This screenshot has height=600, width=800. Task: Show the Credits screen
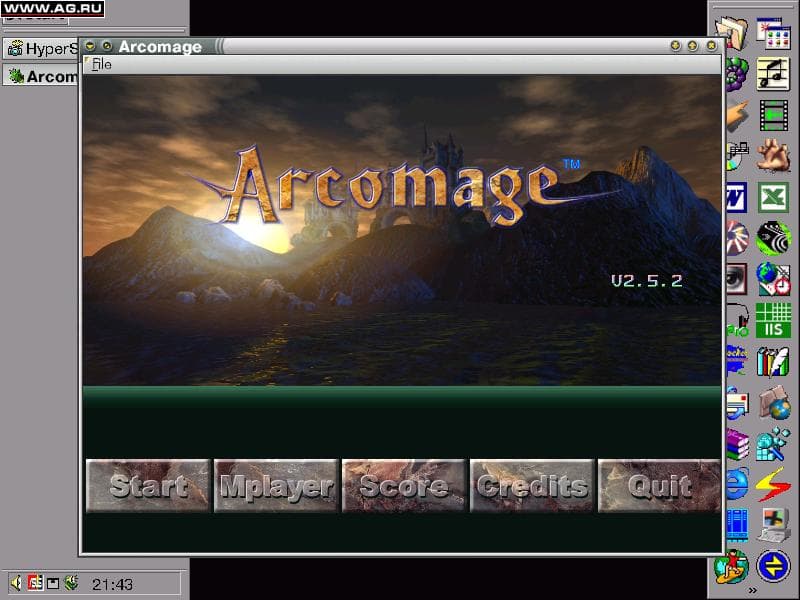pyautogui.click(x=532, y=485)
